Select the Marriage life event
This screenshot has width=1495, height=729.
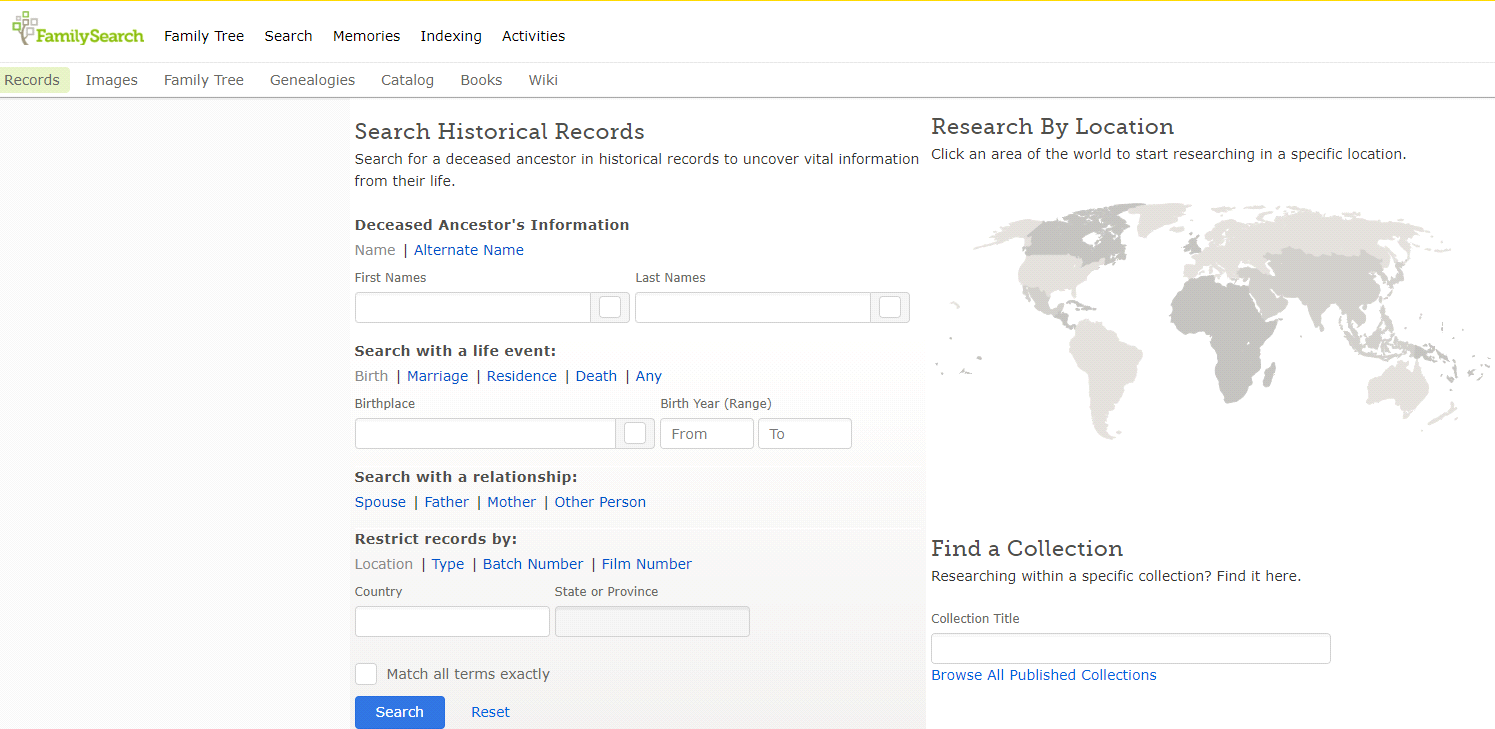tap(437, 376)
